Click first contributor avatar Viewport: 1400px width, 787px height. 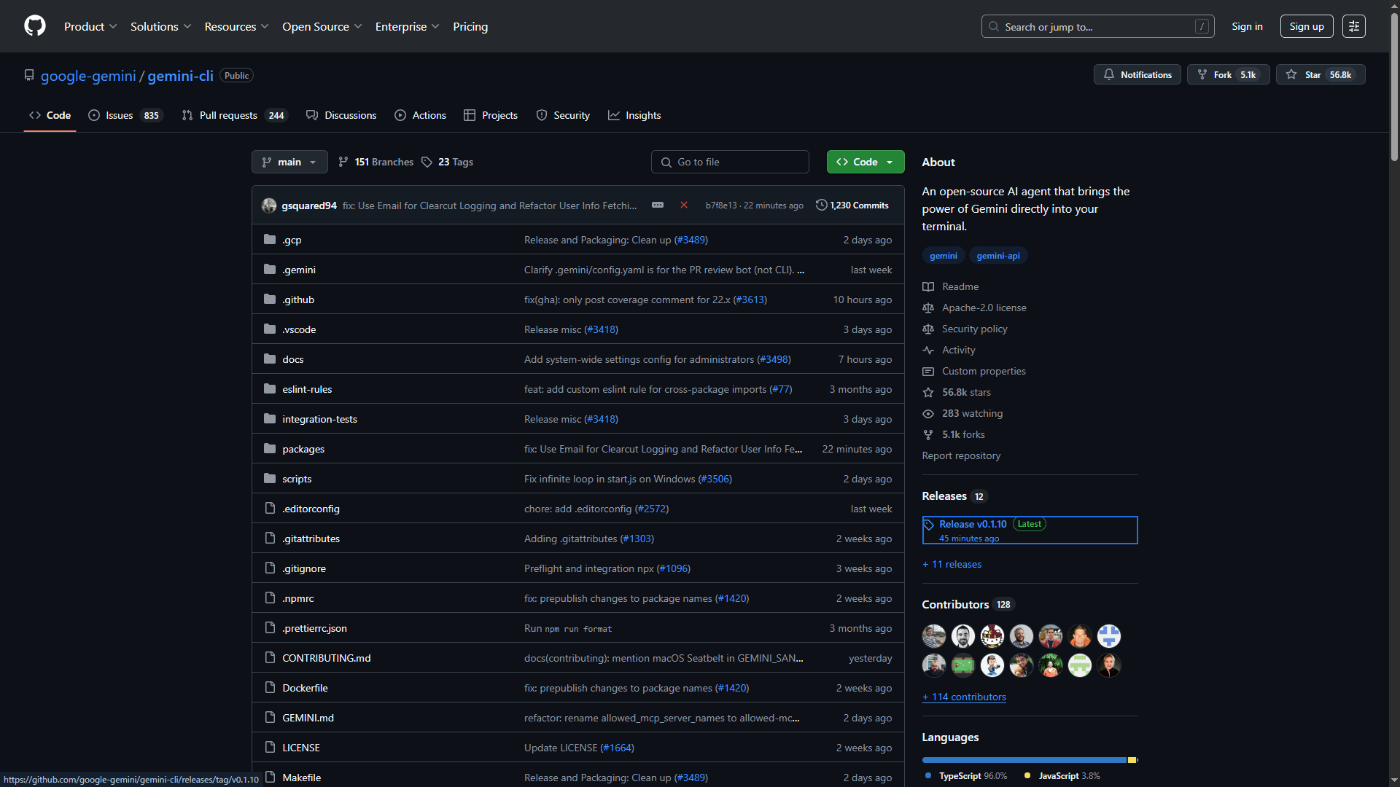(934, 636)
